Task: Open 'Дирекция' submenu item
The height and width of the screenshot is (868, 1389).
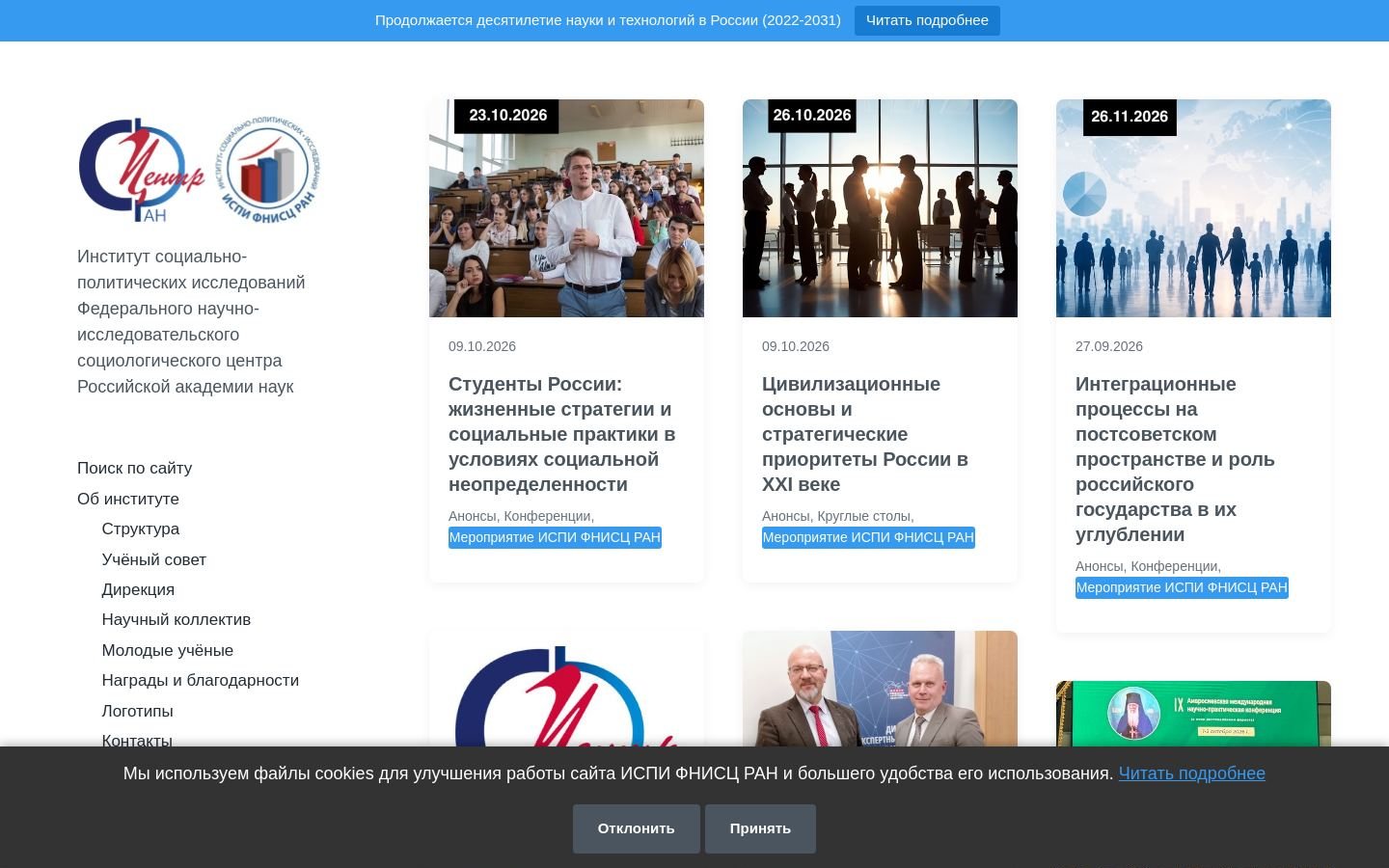Action: pyautogui.click(x=138, y=589)
